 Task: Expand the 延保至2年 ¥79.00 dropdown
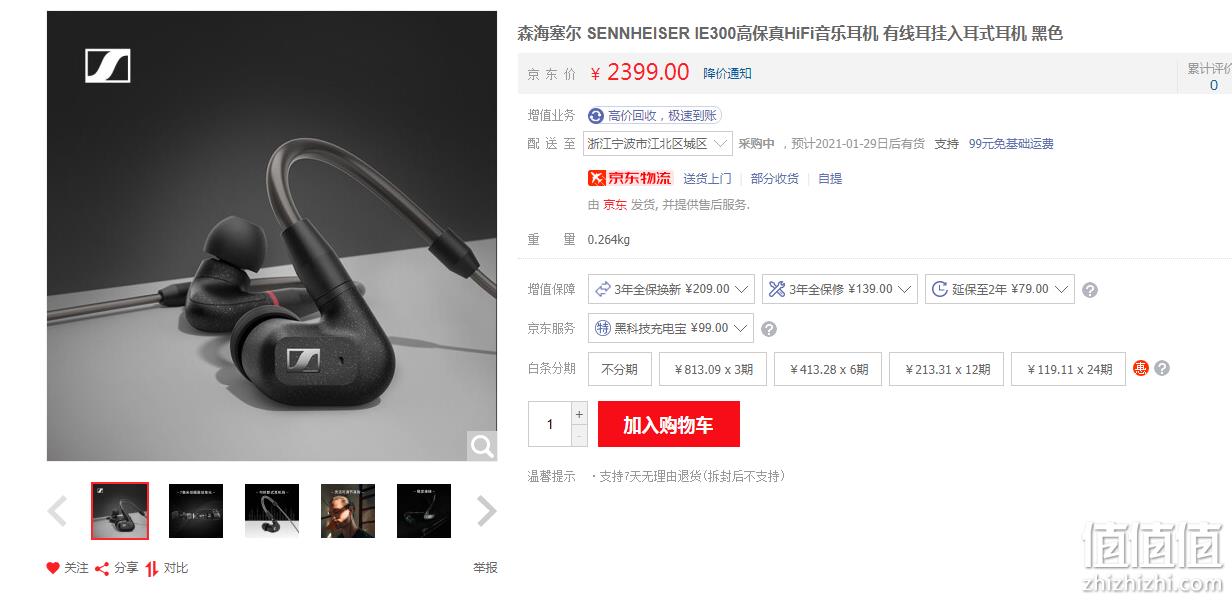pyautogui.click(x=1000, y=289)
